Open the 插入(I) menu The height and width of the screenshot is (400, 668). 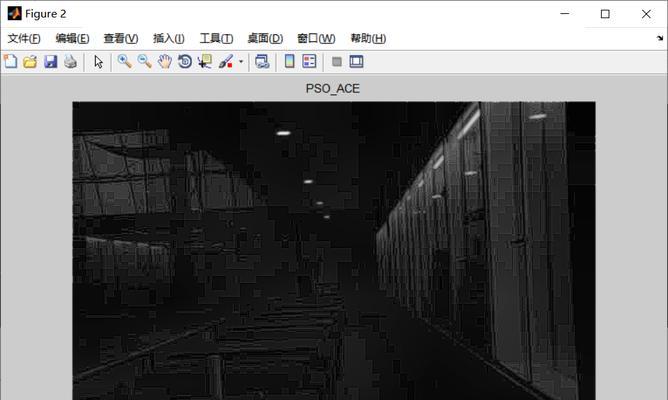point(169,39)
